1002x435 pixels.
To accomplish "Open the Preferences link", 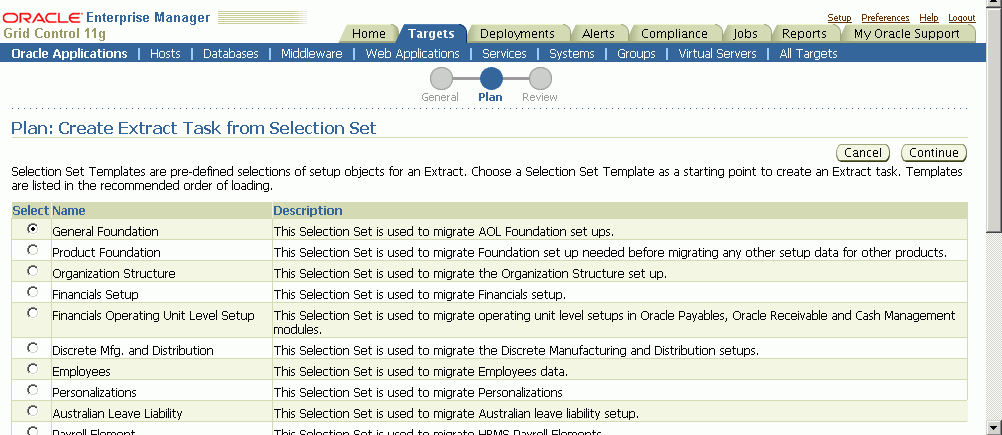I will (885, 18).
